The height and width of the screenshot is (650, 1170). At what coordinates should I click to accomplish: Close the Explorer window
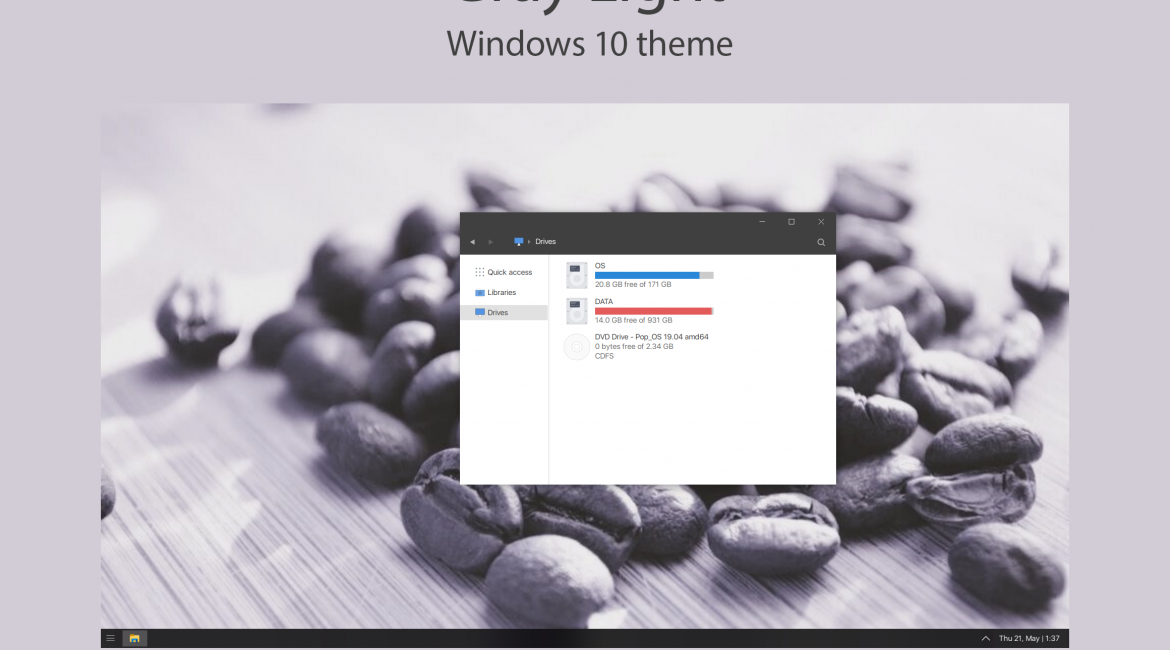pos(821,222)
